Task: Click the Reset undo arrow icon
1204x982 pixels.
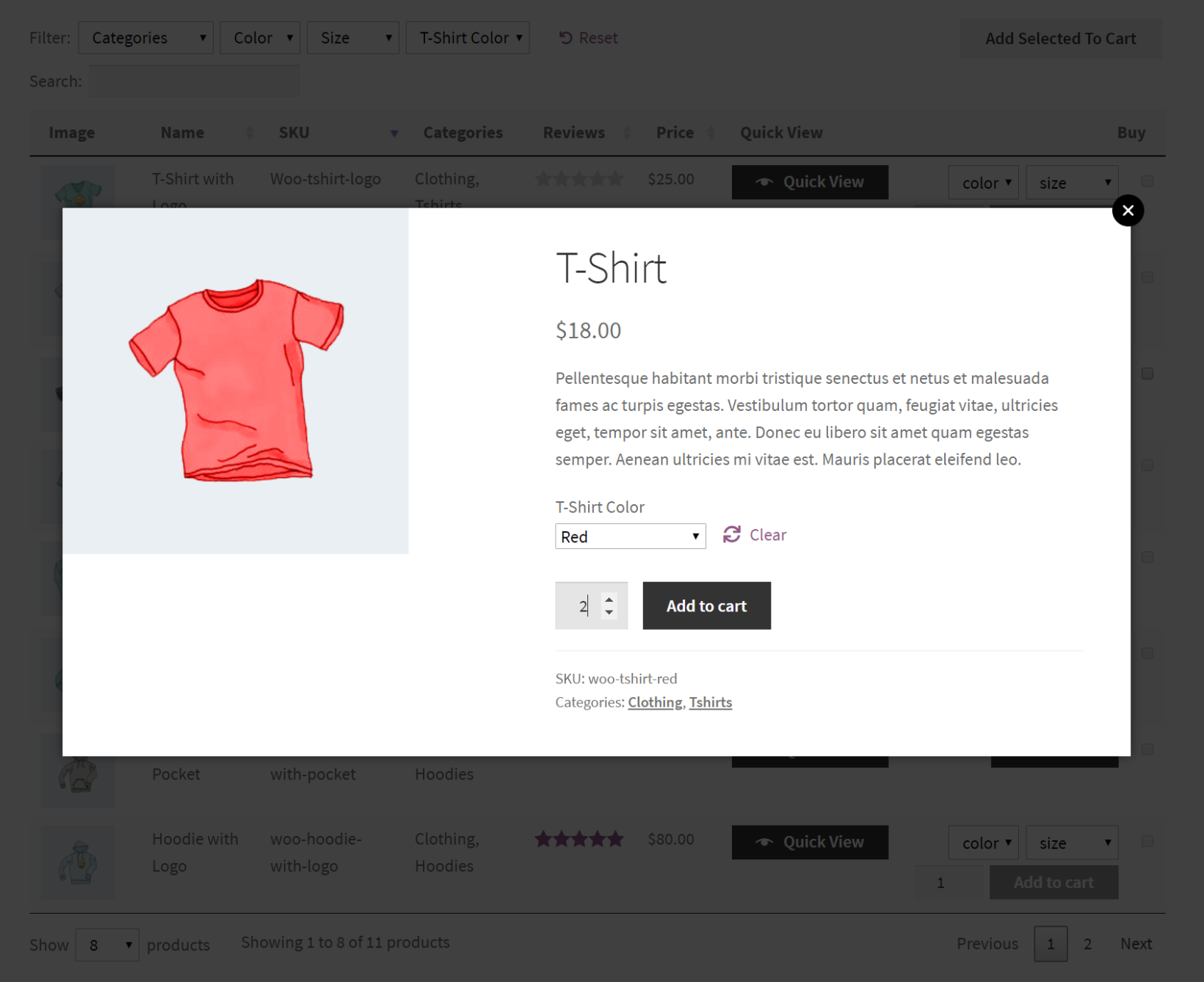Action: tap(565, 37)
